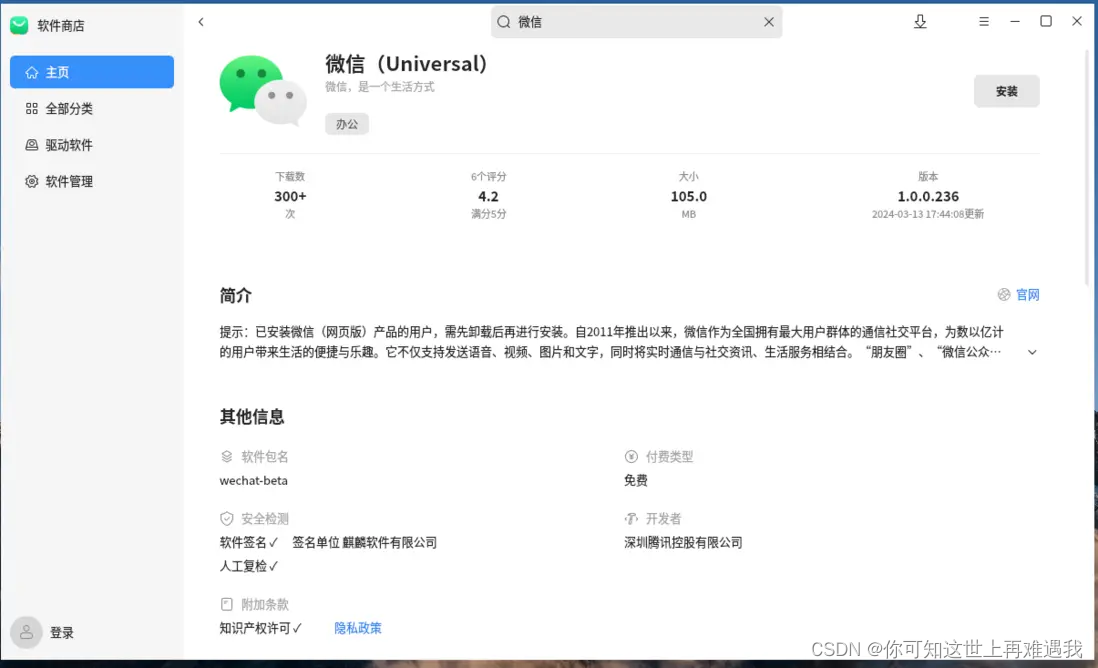Click the 300+ download count
The image size is (1098, 668).
point(290,197)
